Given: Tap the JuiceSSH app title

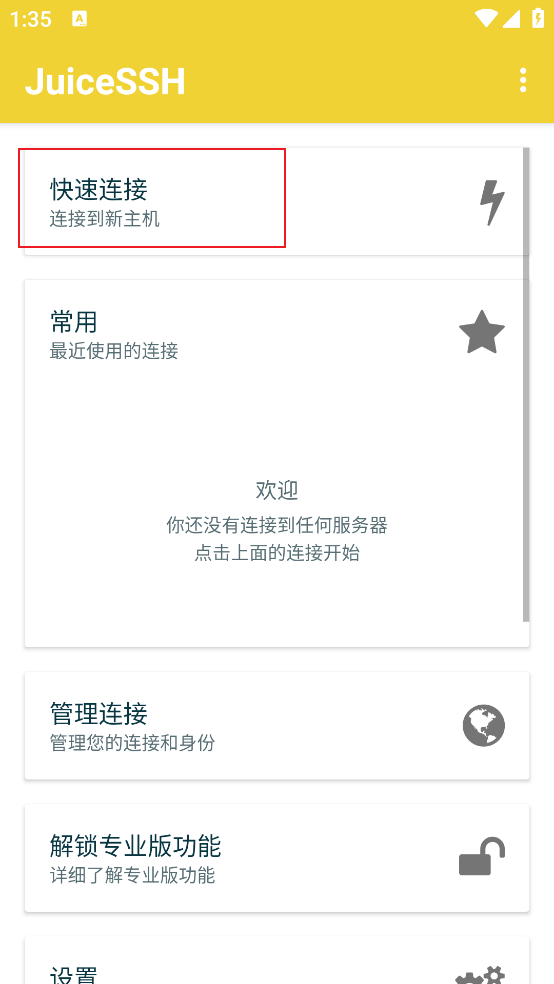Looking at the screenshot, I should click(105, 81).
